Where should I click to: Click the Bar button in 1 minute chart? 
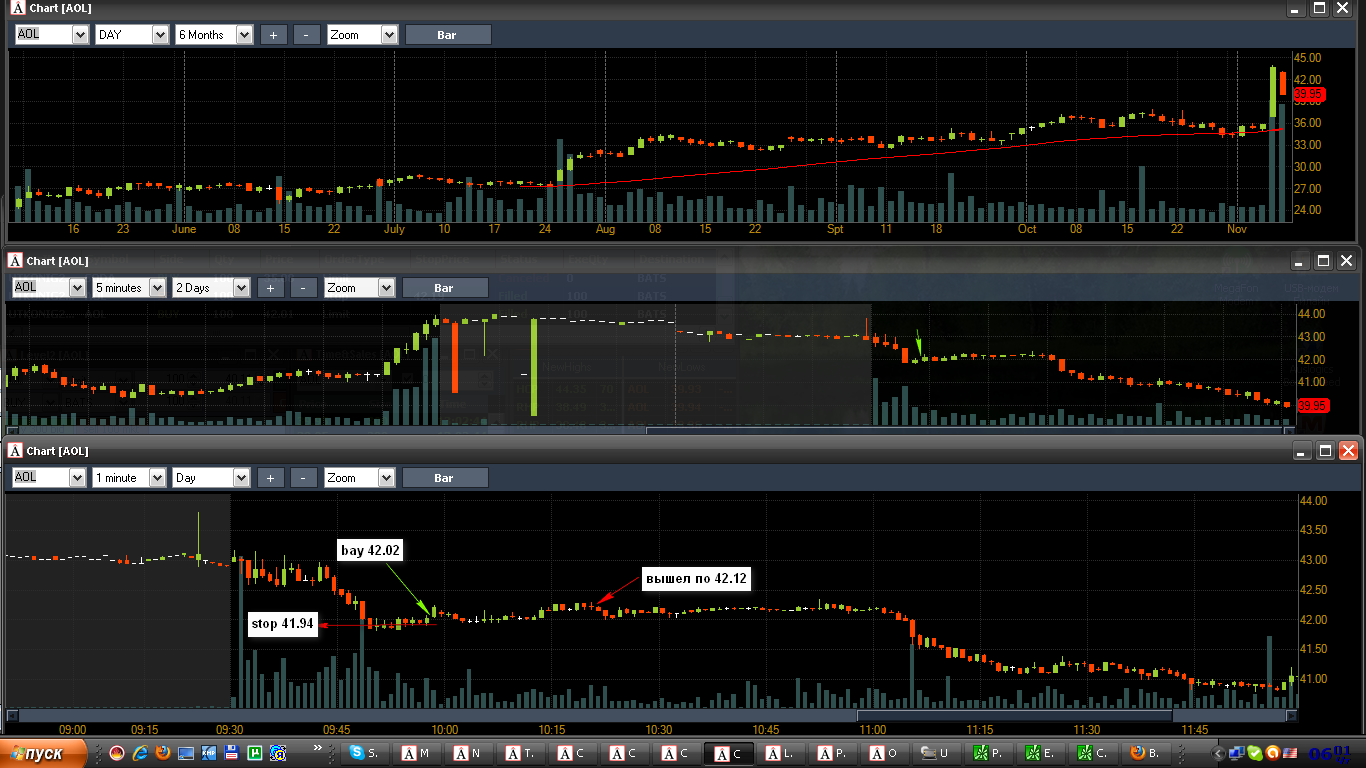tap(445, 478)
